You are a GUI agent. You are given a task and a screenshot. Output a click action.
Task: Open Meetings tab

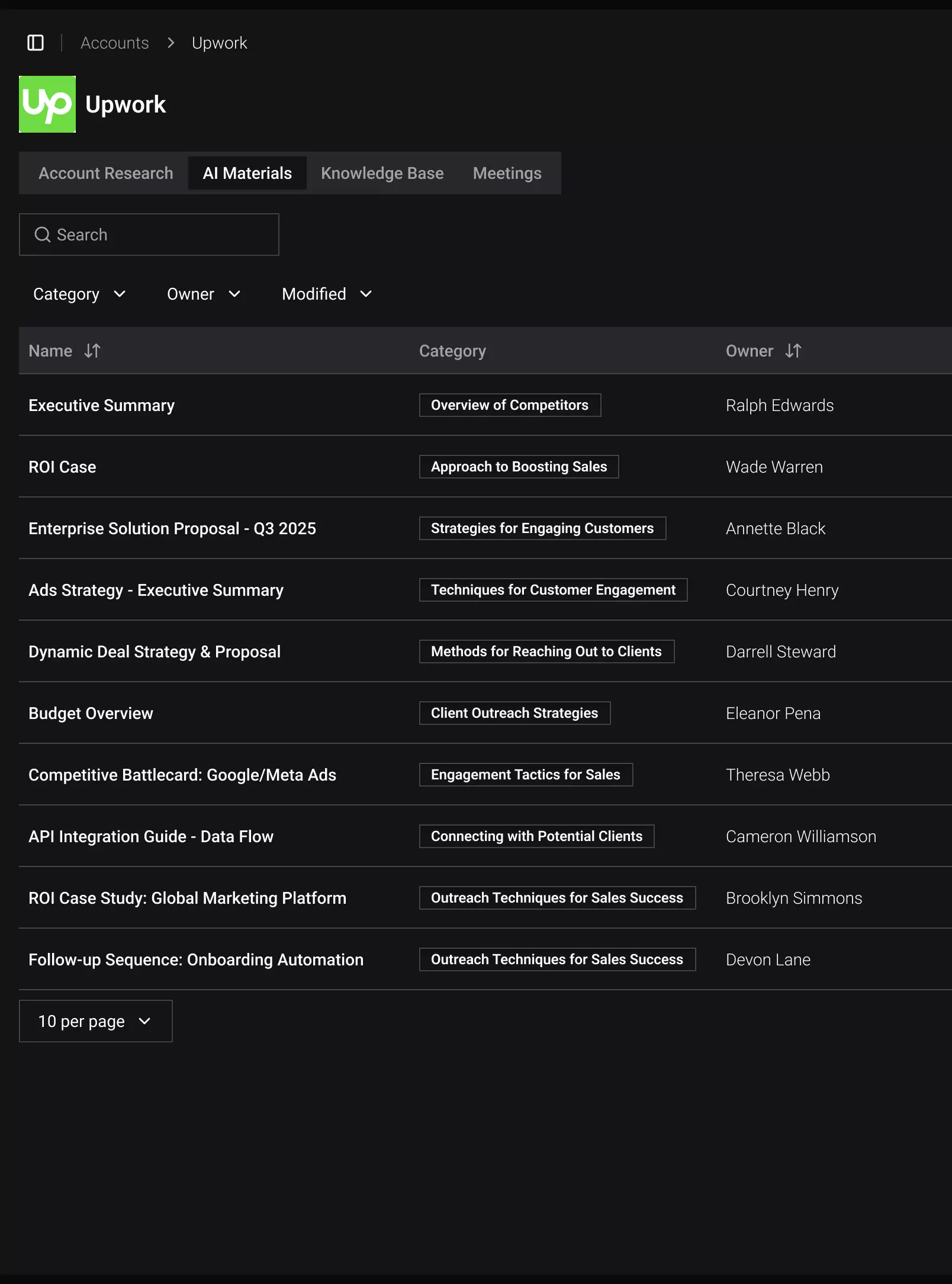click(507, 173)
